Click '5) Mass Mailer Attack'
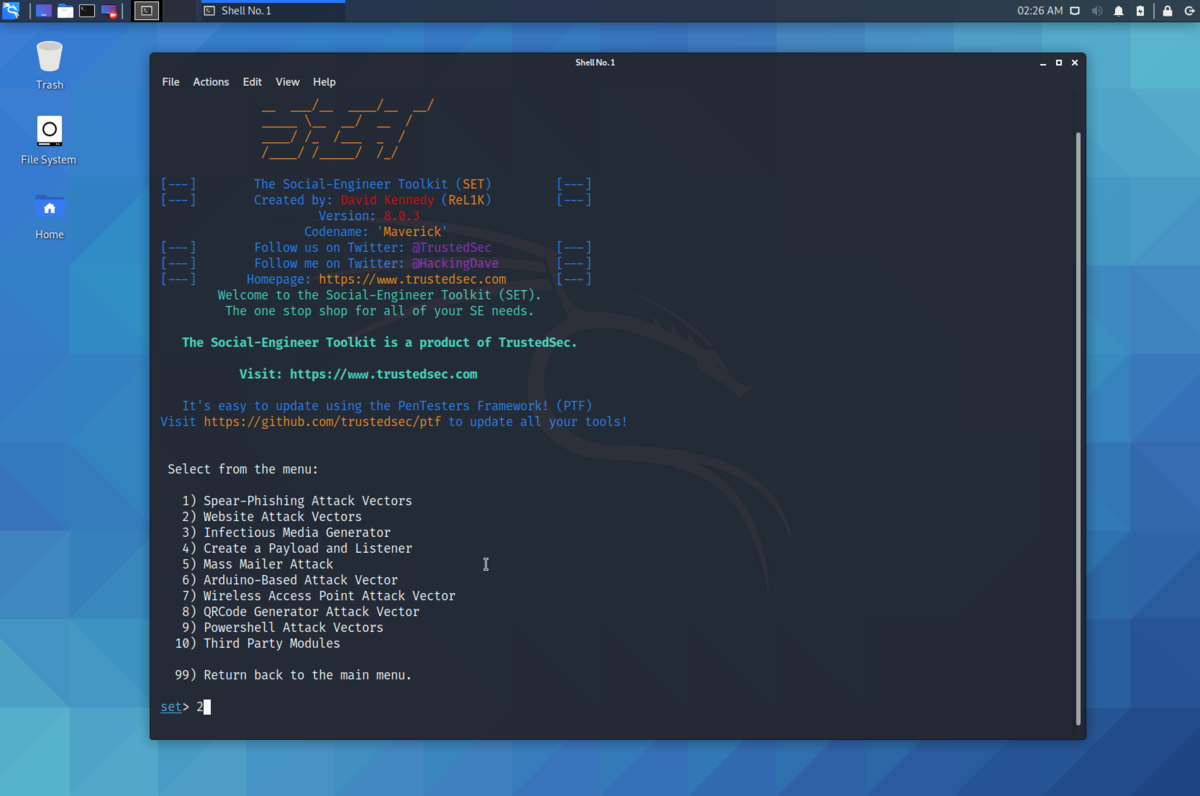The image size is (1200, 796). click(257, 564)
